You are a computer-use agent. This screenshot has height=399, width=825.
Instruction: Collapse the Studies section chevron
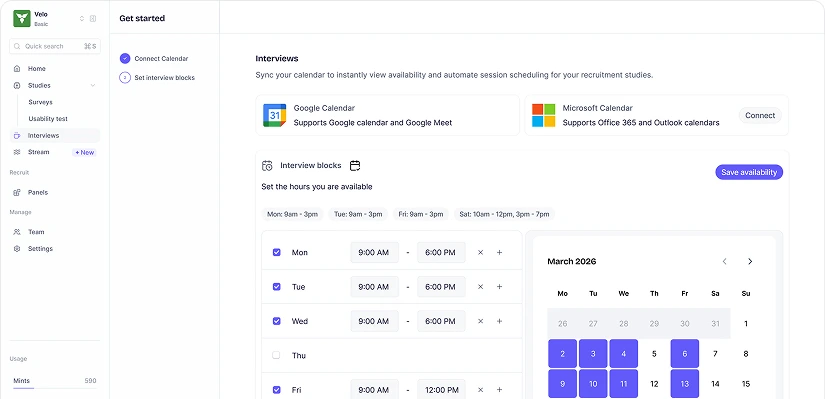(93, 85)
